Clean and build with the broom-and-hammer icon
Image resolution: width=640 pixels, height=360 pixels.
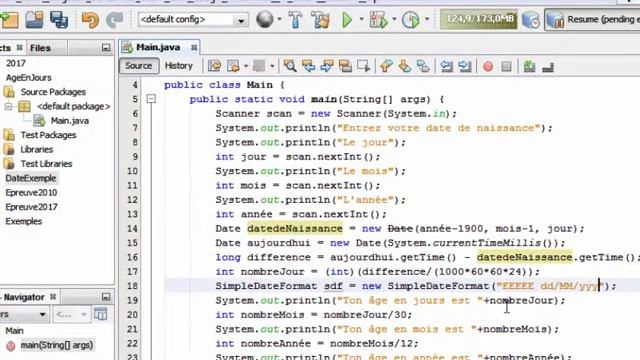[x=320, y=19]
